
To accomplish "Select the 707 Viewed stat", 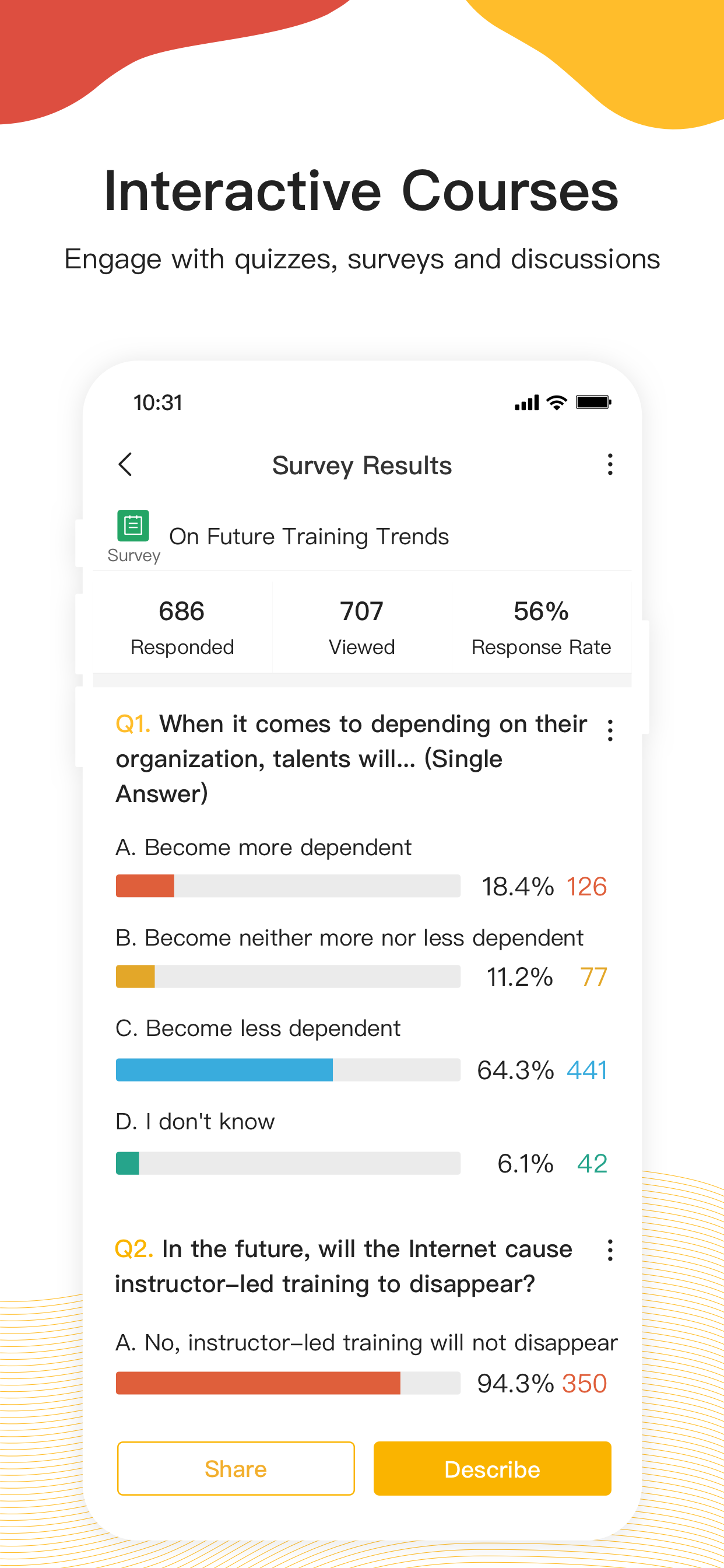I will click(362, 628).
